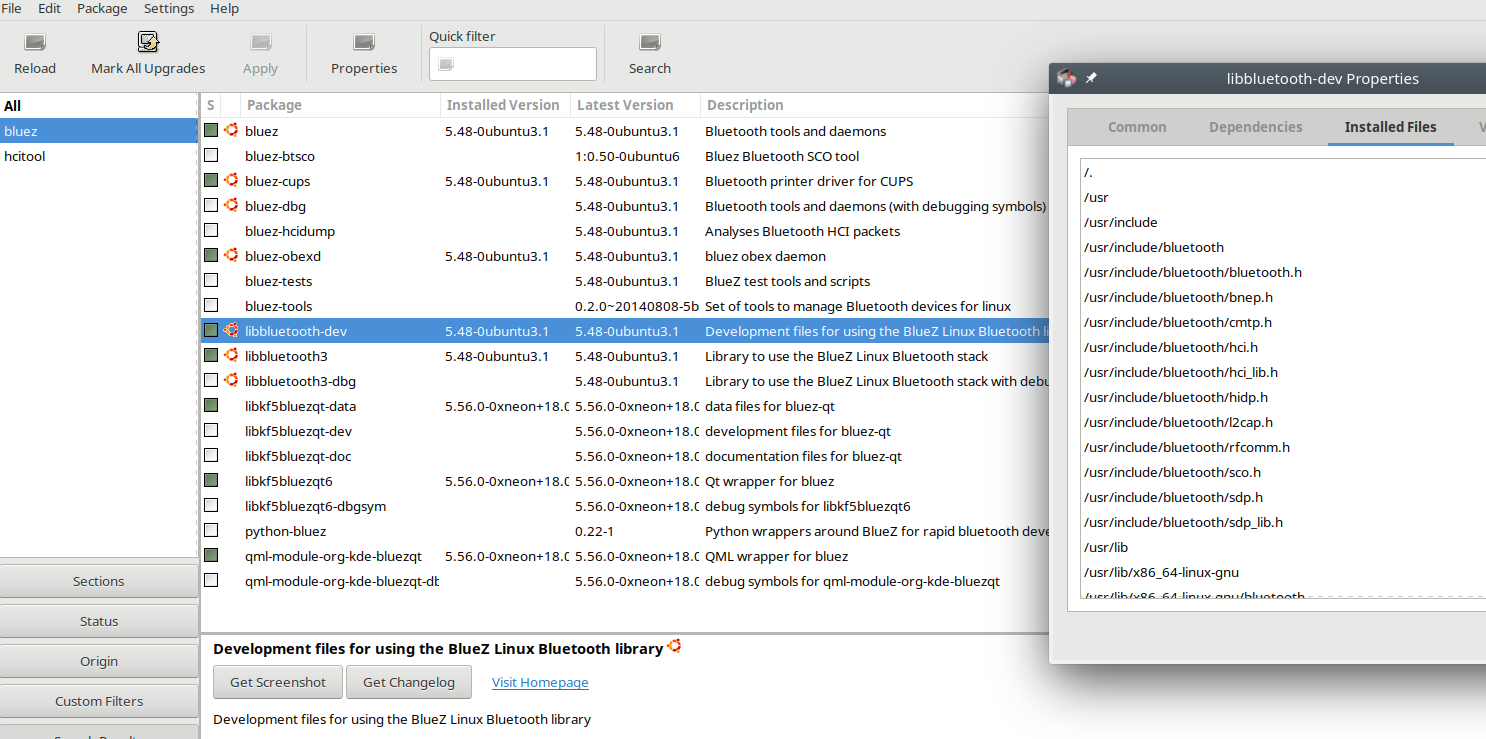The width and height of the screenshot is (1486, 739).
Task: Click inside the Quick filter field
Action: 513,64
